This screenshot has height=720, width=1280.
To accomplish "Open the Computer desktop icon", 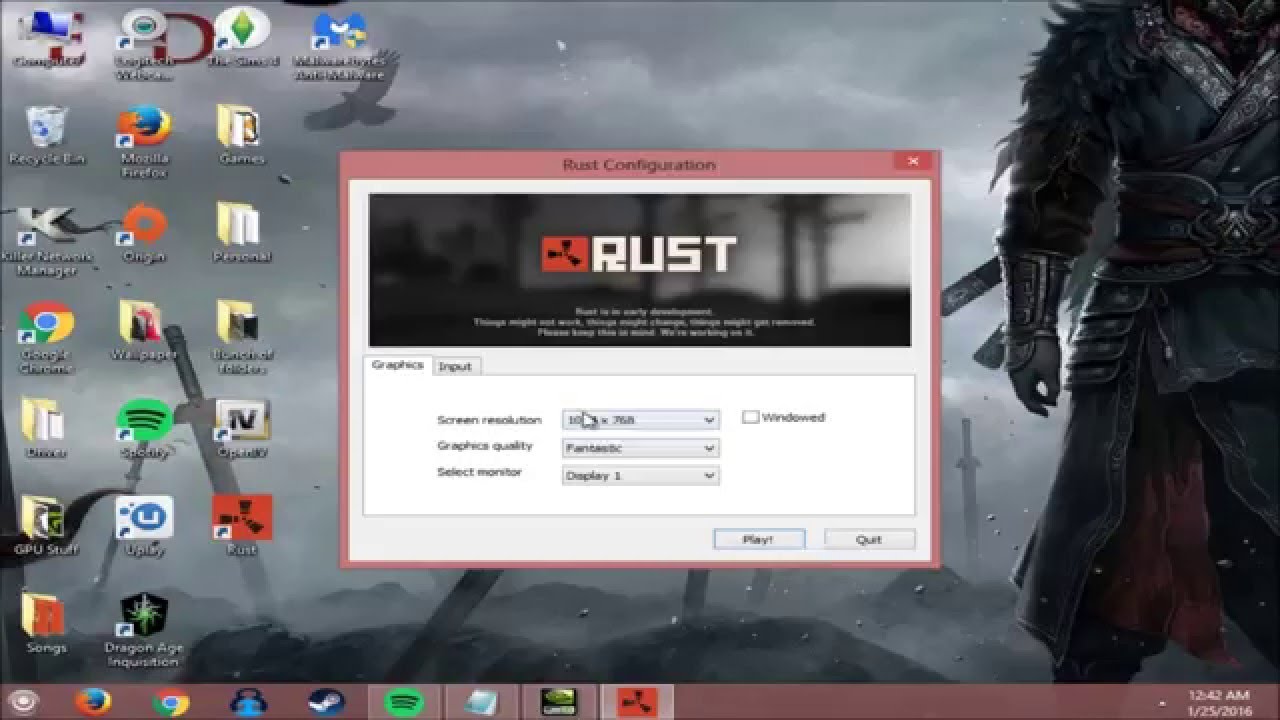I will point(46,37).
